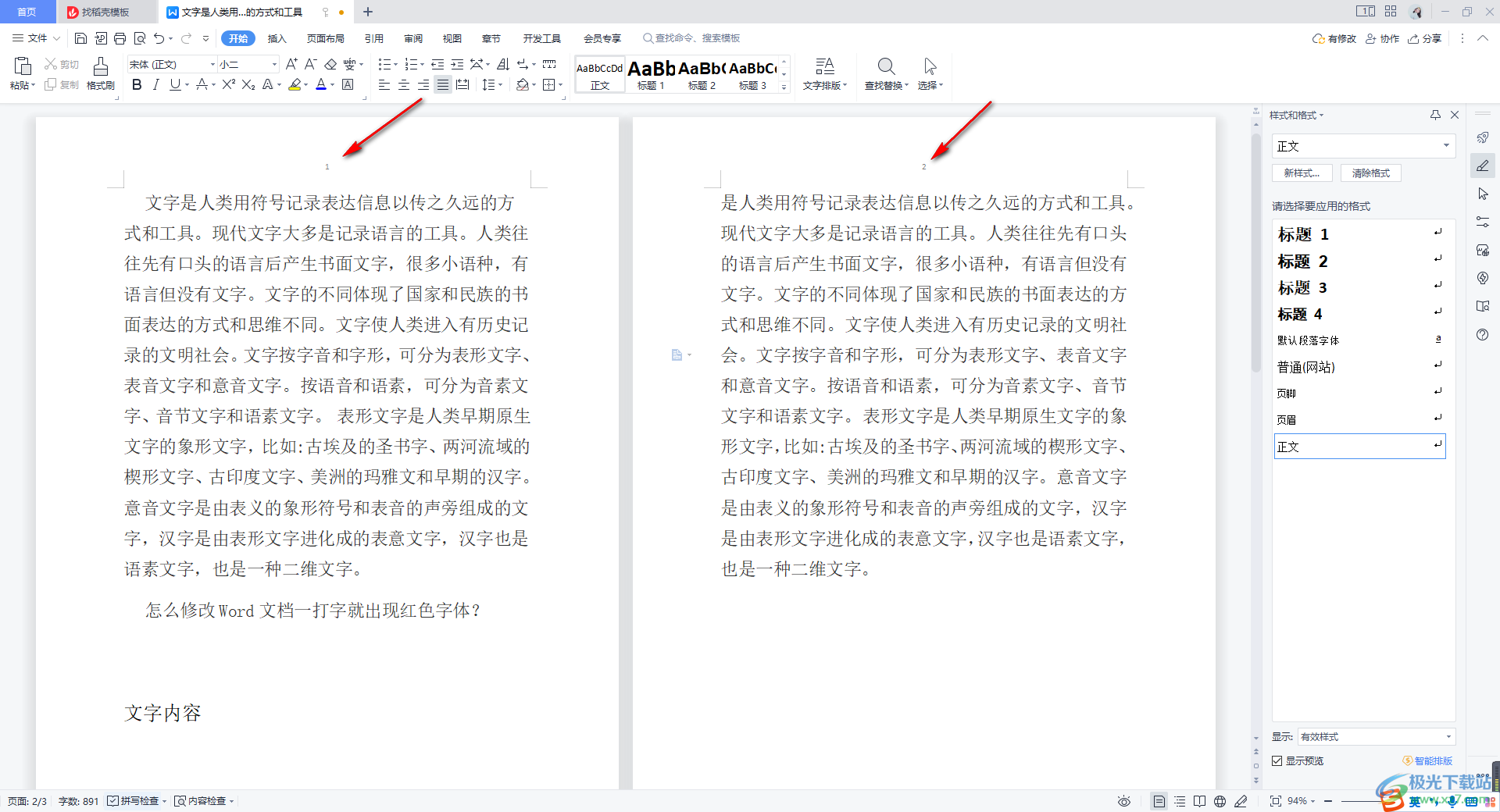Open reading layout view in status bar

click(1199, 801)
